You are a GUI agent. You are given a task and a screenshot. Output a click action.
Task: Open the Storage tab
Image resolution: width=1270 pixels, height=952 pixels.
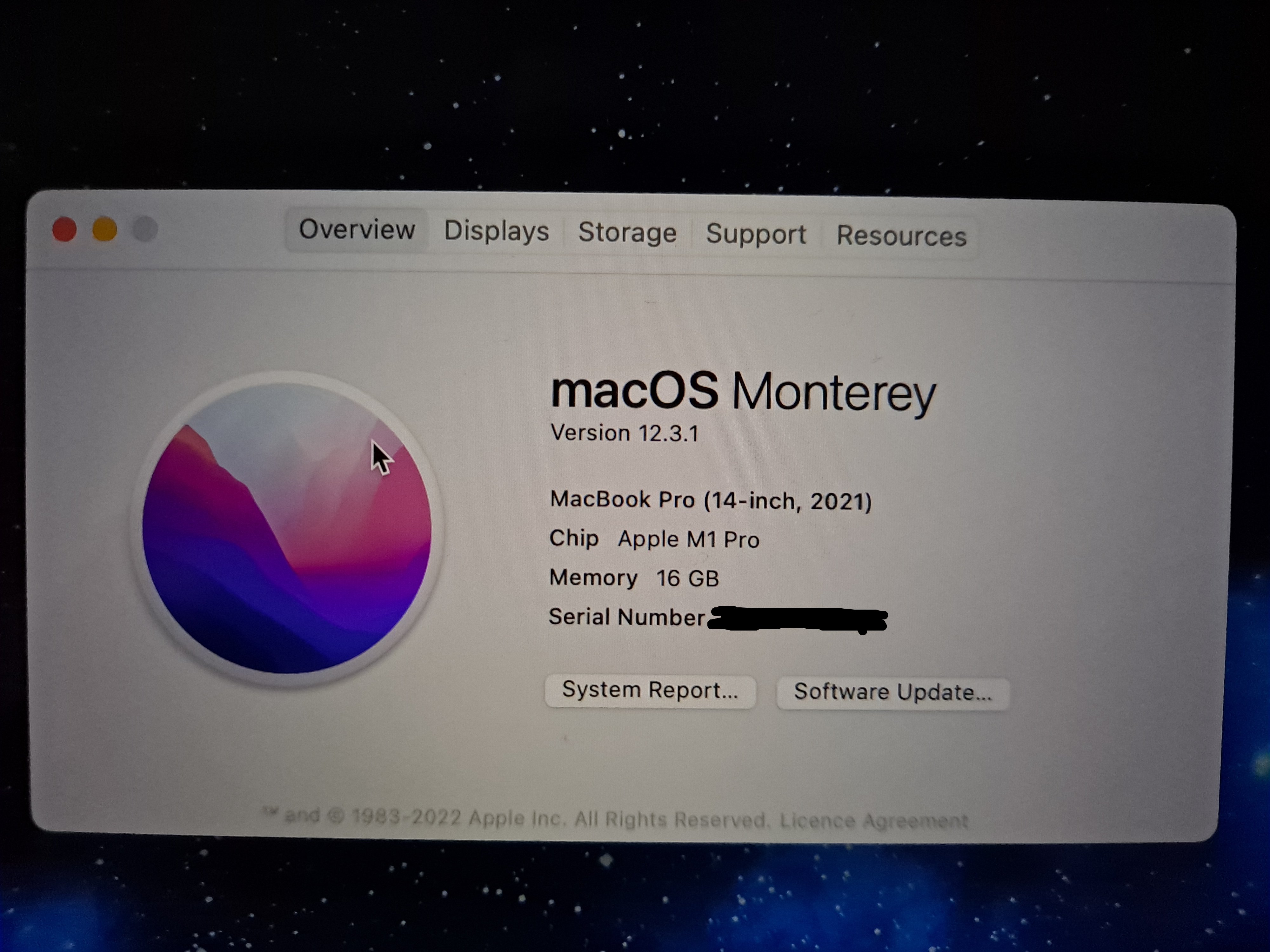pos(627,232)
